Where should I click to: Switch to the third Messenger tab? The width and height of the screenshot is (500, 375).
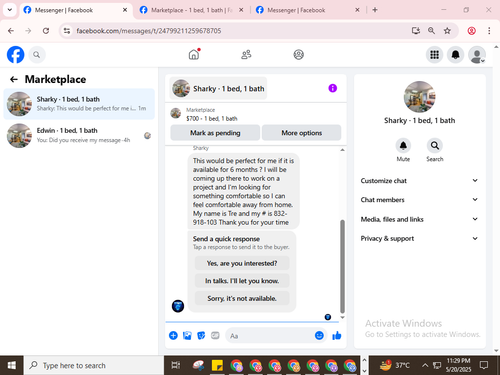[307, 10]
